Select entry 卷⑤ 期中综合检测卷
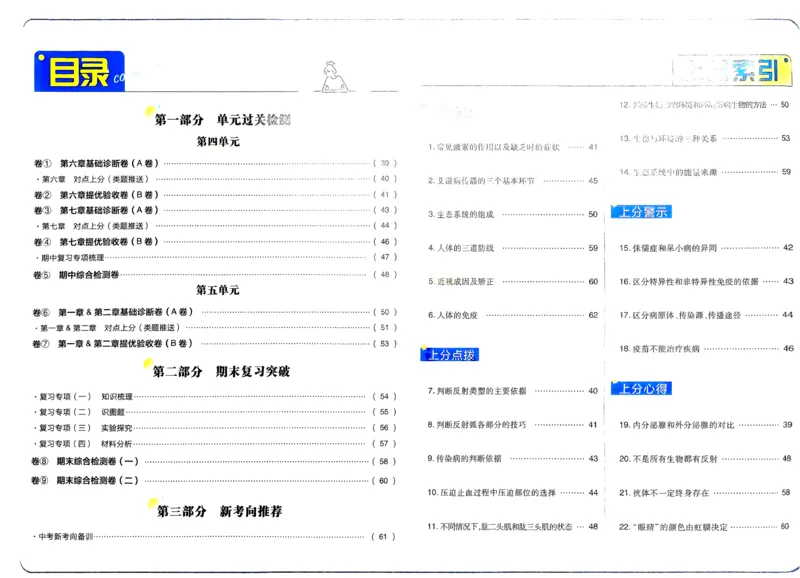This screenshot has height=578, width=800. [x=215, y=275]
